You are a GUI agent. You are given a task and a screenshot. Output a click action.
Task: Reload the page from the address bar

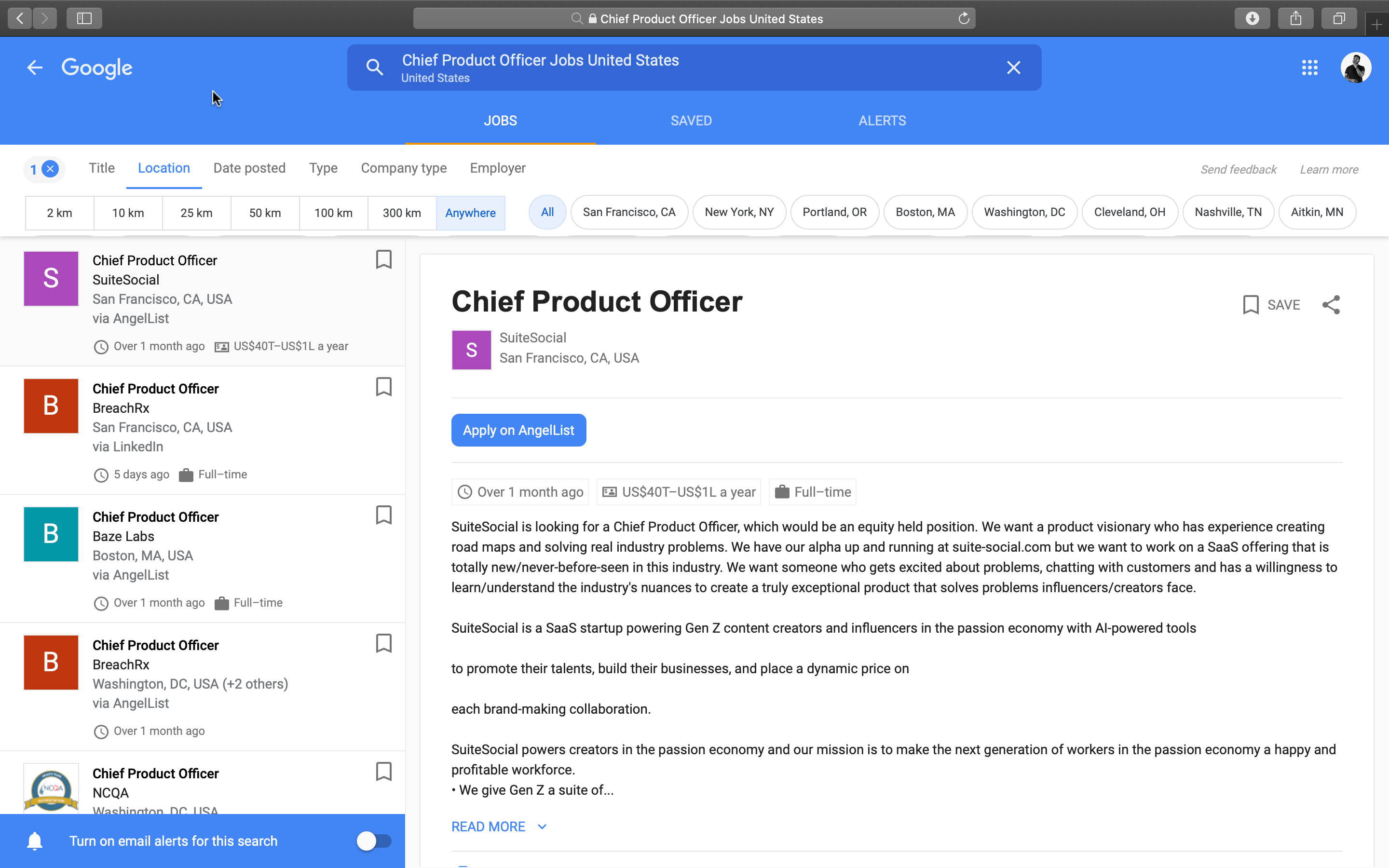coord(964,18)
